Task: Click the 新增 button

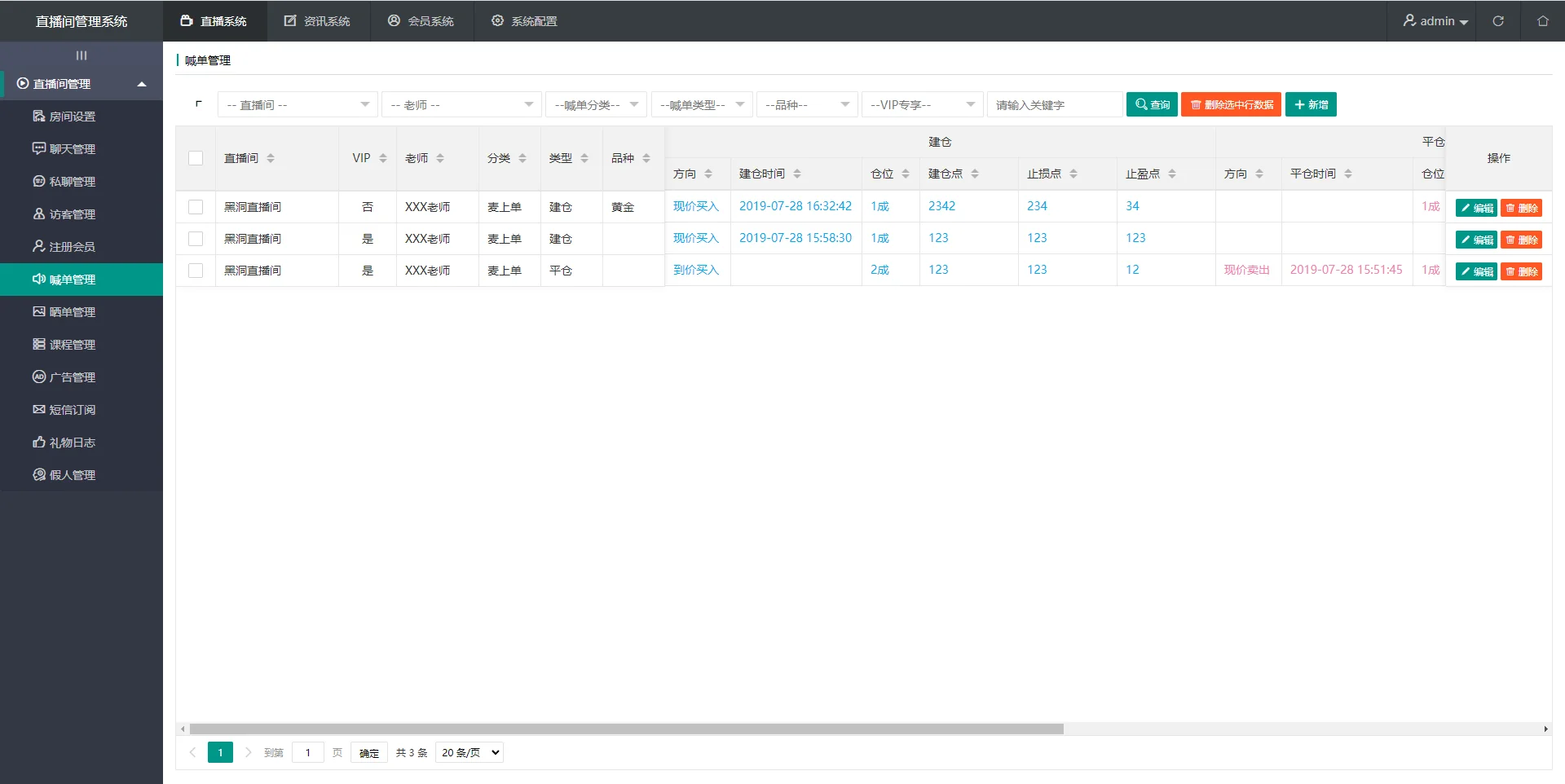Action: tap(1311, 104)
